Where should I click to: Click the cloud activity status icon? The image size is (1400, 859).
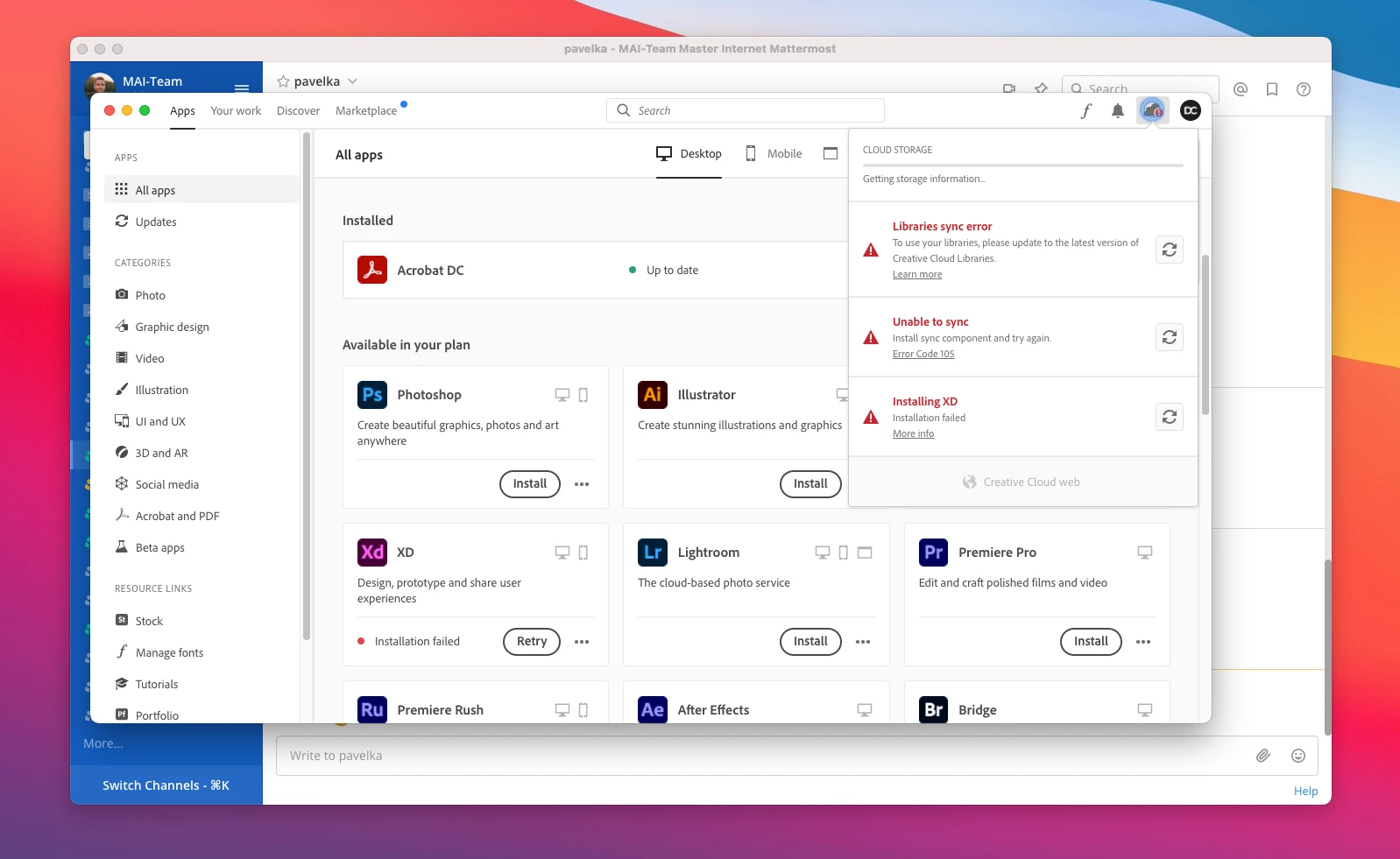point(1152,110)
